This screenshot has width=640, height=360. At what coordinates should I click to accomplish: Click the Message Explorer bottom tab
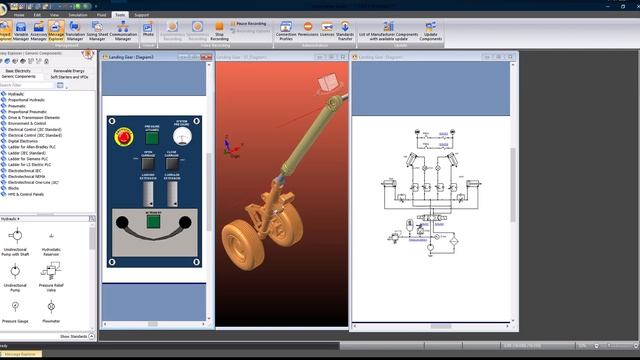click(20, 354)
